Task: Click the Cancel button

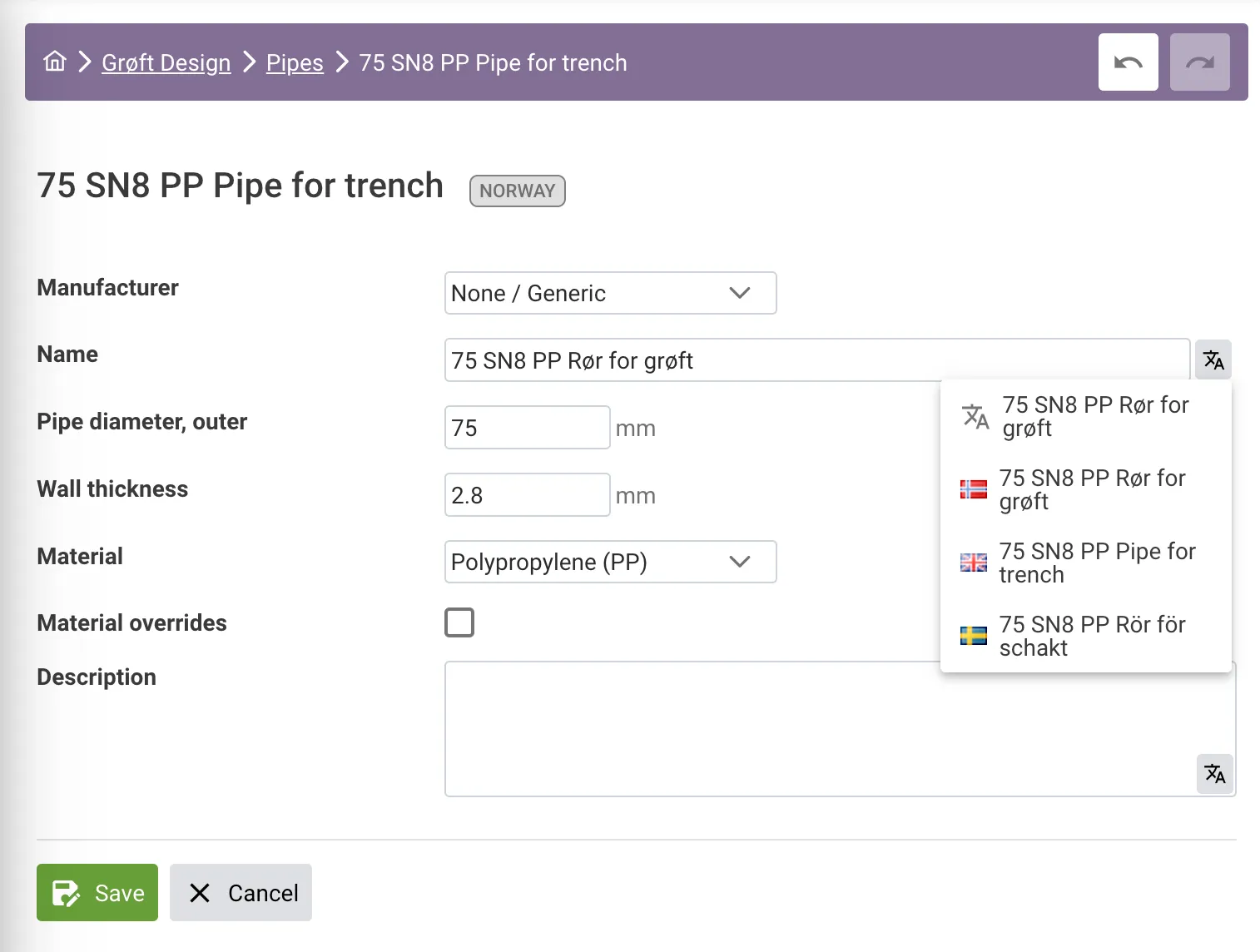Action: coord(241,893)
